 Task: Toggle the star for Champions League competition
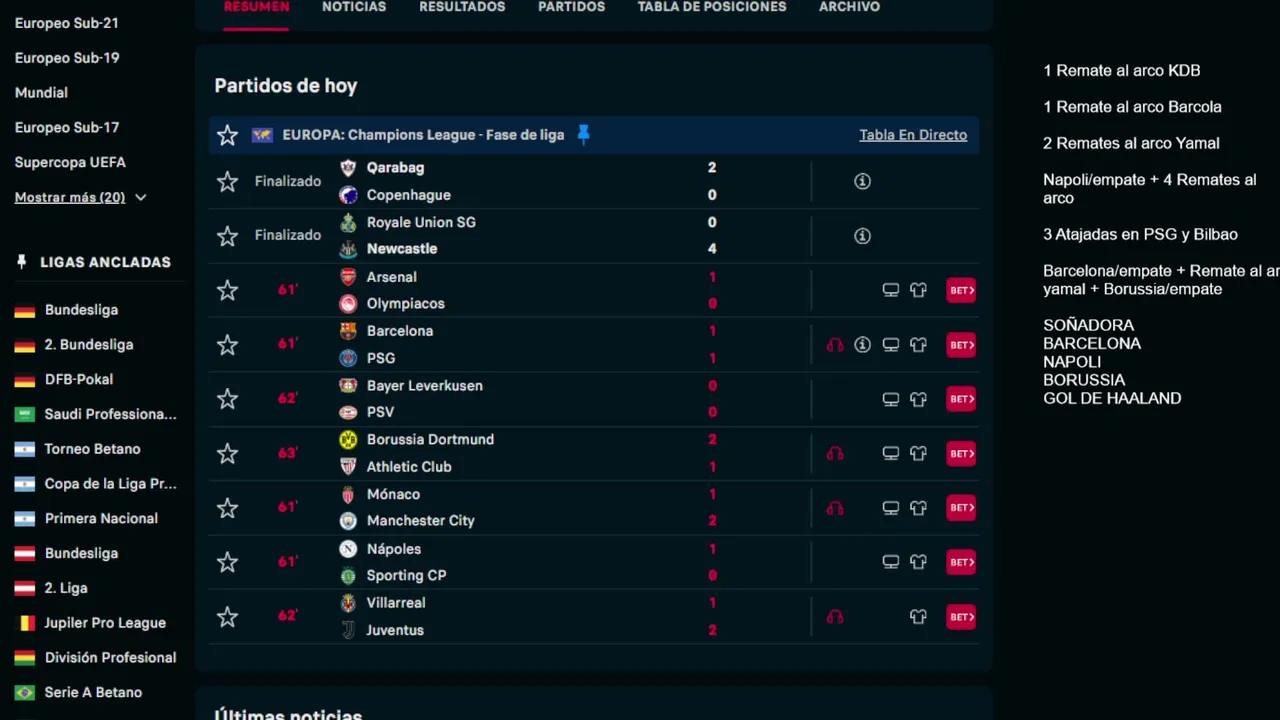[228, 135]
